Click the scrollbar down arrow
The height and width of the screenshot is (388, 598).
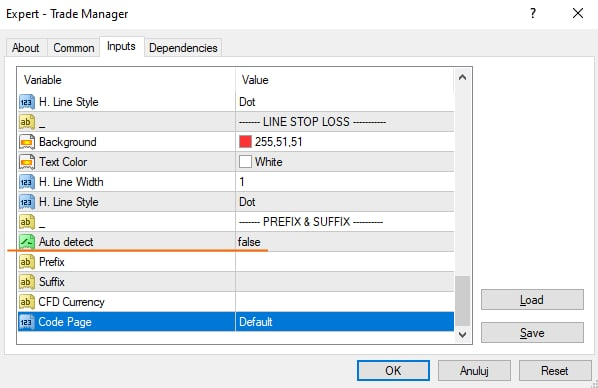[463, 335]
